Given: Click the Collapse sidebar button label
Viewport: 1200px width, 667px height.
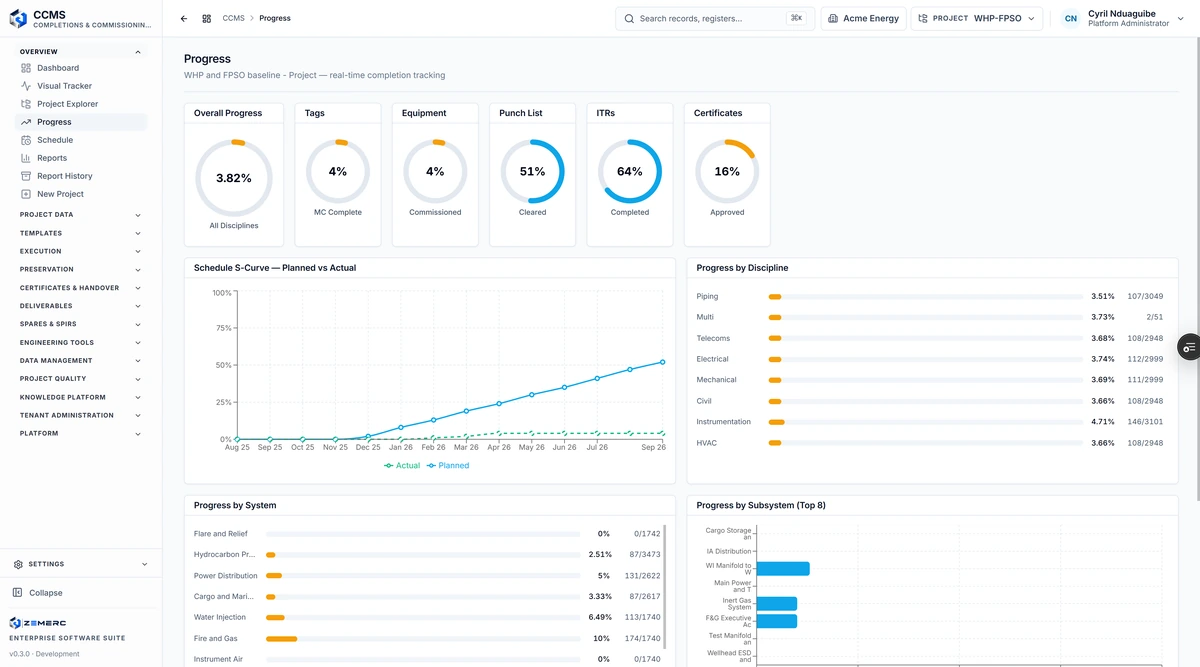Looking at the screenshot, I should [x=45, y=593].
